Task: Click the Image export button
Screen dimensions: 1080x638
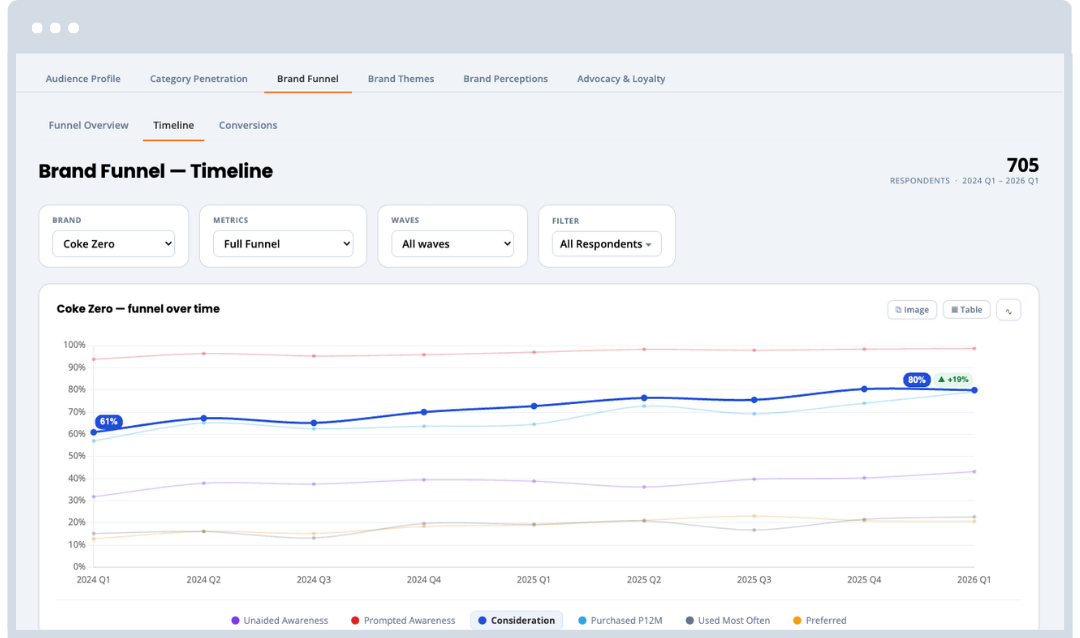Action: [x=912, y=310]
